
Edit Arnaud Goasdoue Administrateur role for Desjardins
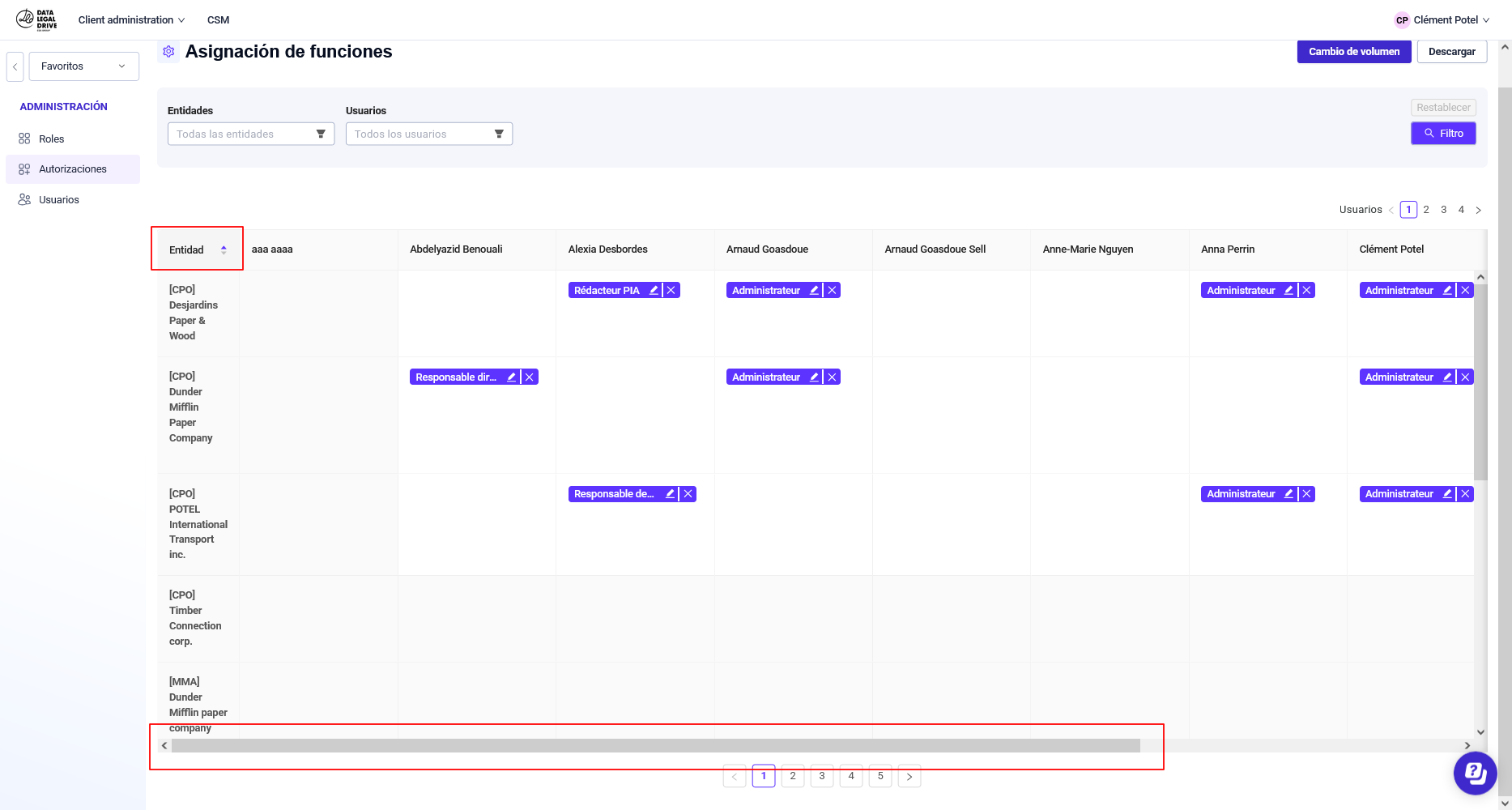(x=814, y=290)
